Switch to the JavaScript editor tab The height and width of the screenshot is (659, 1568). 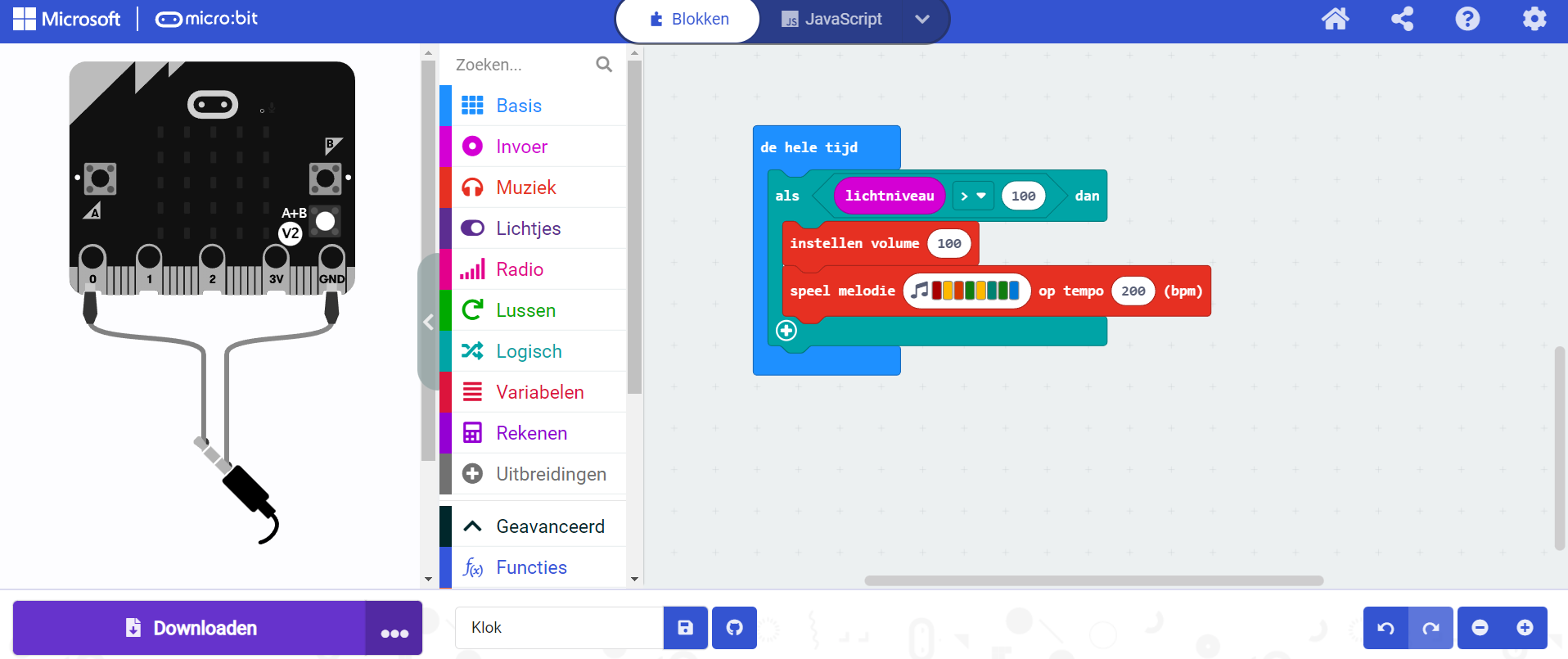831,20
